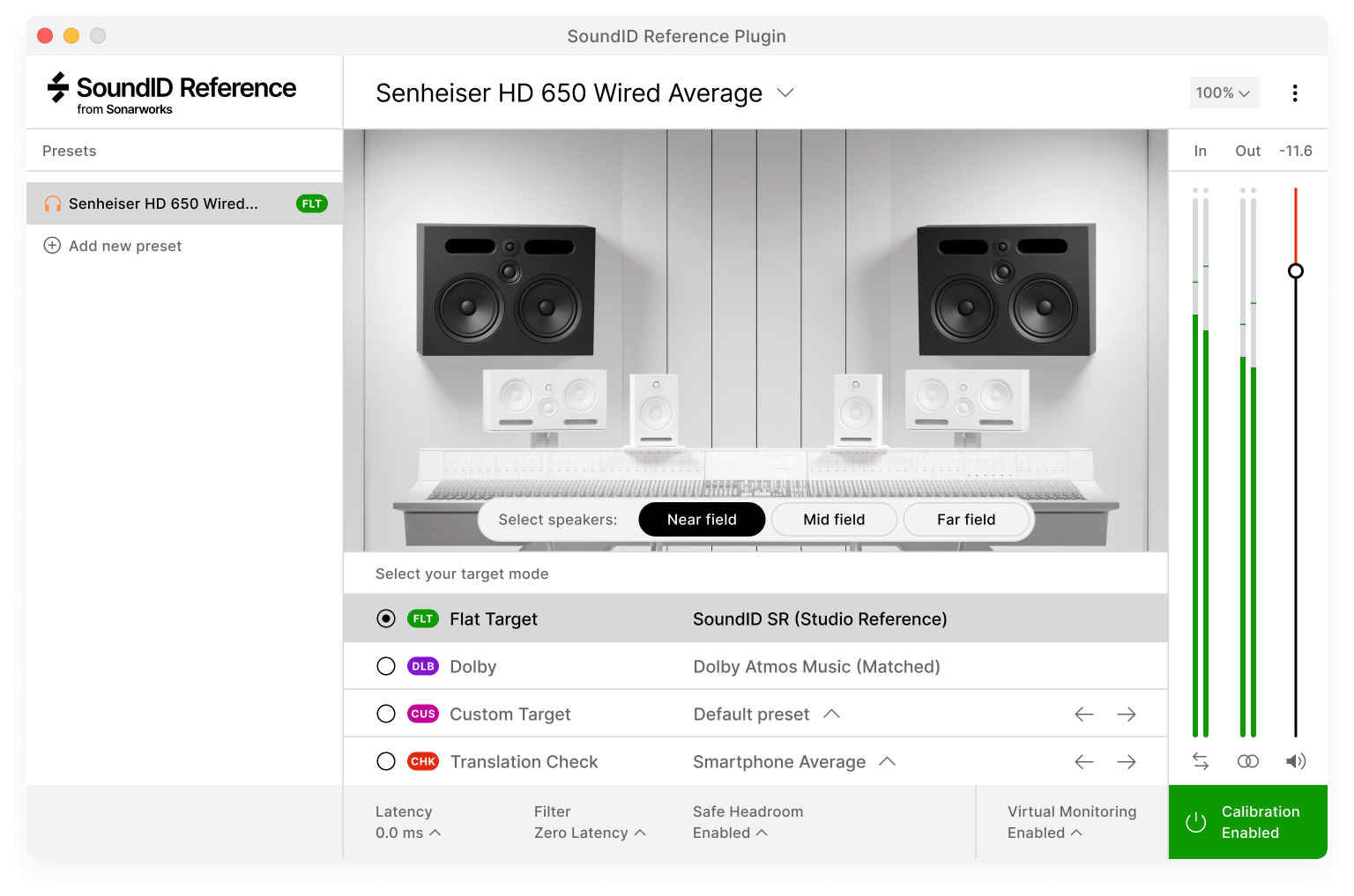Image resolution: width=1354 pixels, height=896 pixels.
Task: Open the 100% zoom dropdown
Action: click(1224, 93)
